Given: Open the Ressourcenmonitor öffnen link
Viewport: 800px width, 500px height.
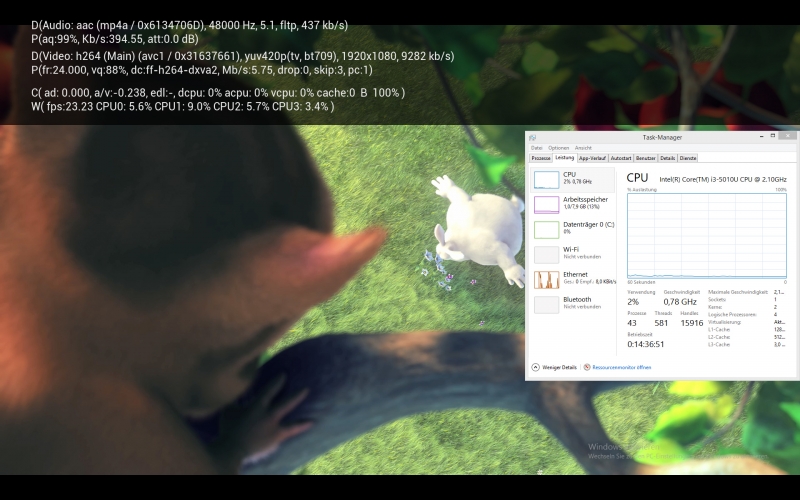Looking at the screenshot, I should tap(621, 367).
